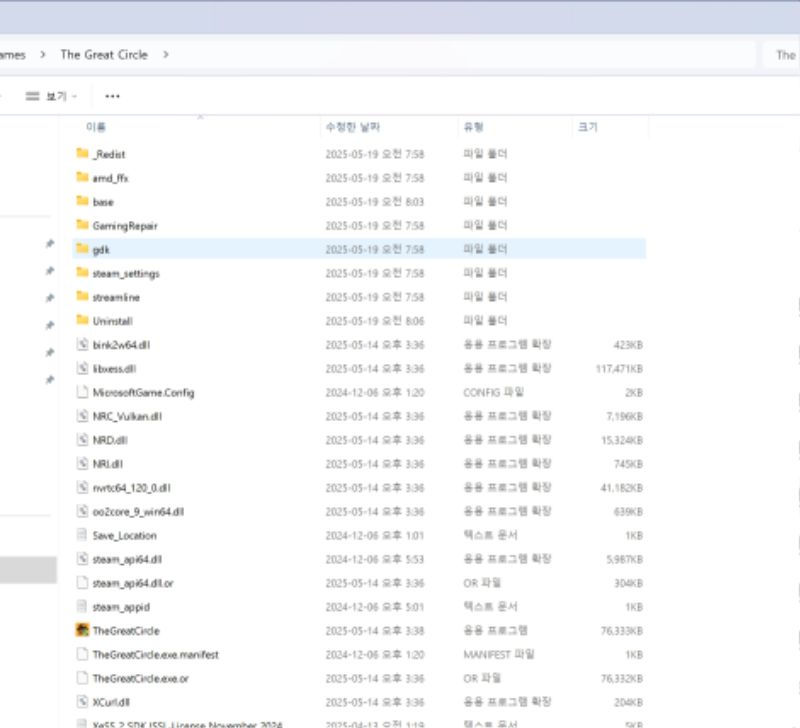Sort by the 유형 column header
The width and height of the screenshot is (800, 728).
pyautogui.click(x=473, y=127)
